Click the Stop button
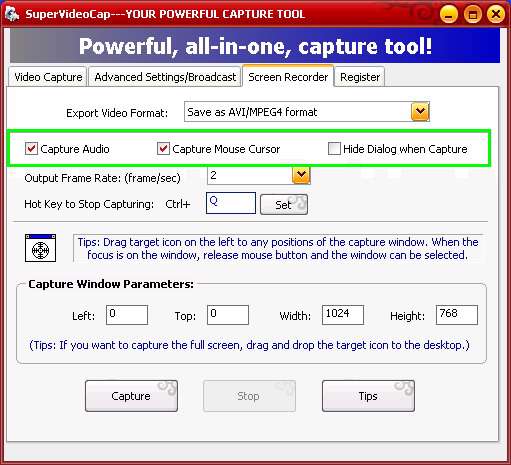The image size is (511, 465). click(249, 396)
